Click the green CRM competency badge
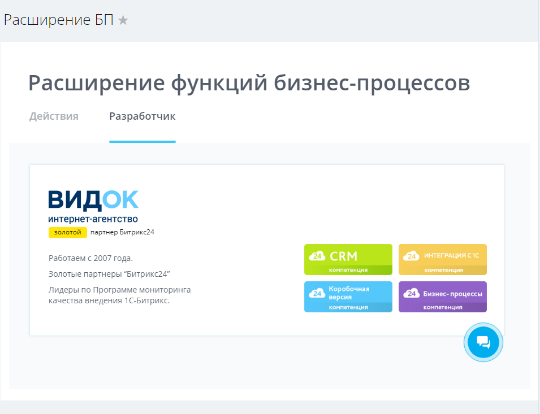 (348, 259)
